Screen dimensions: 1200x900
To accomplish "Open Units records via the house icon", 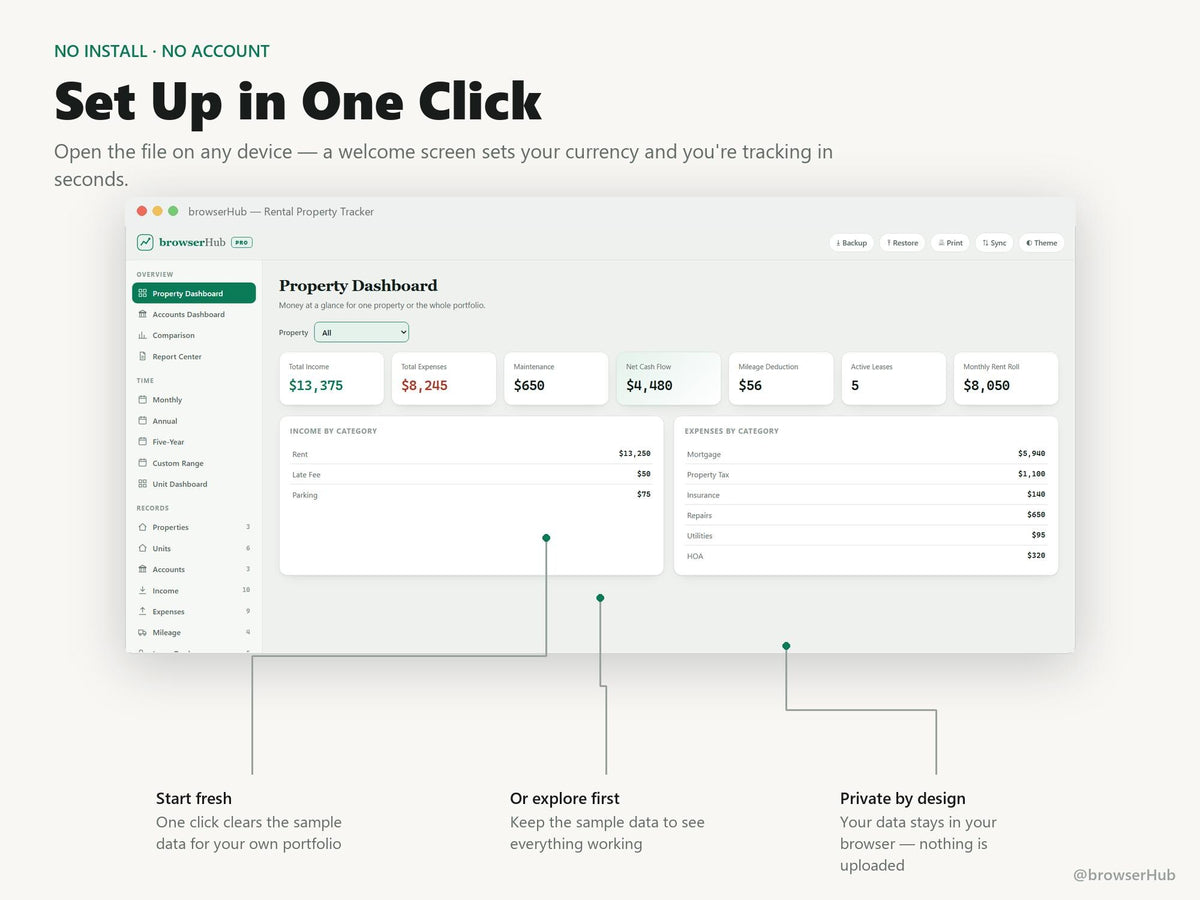I will click(x=142, y=548).
